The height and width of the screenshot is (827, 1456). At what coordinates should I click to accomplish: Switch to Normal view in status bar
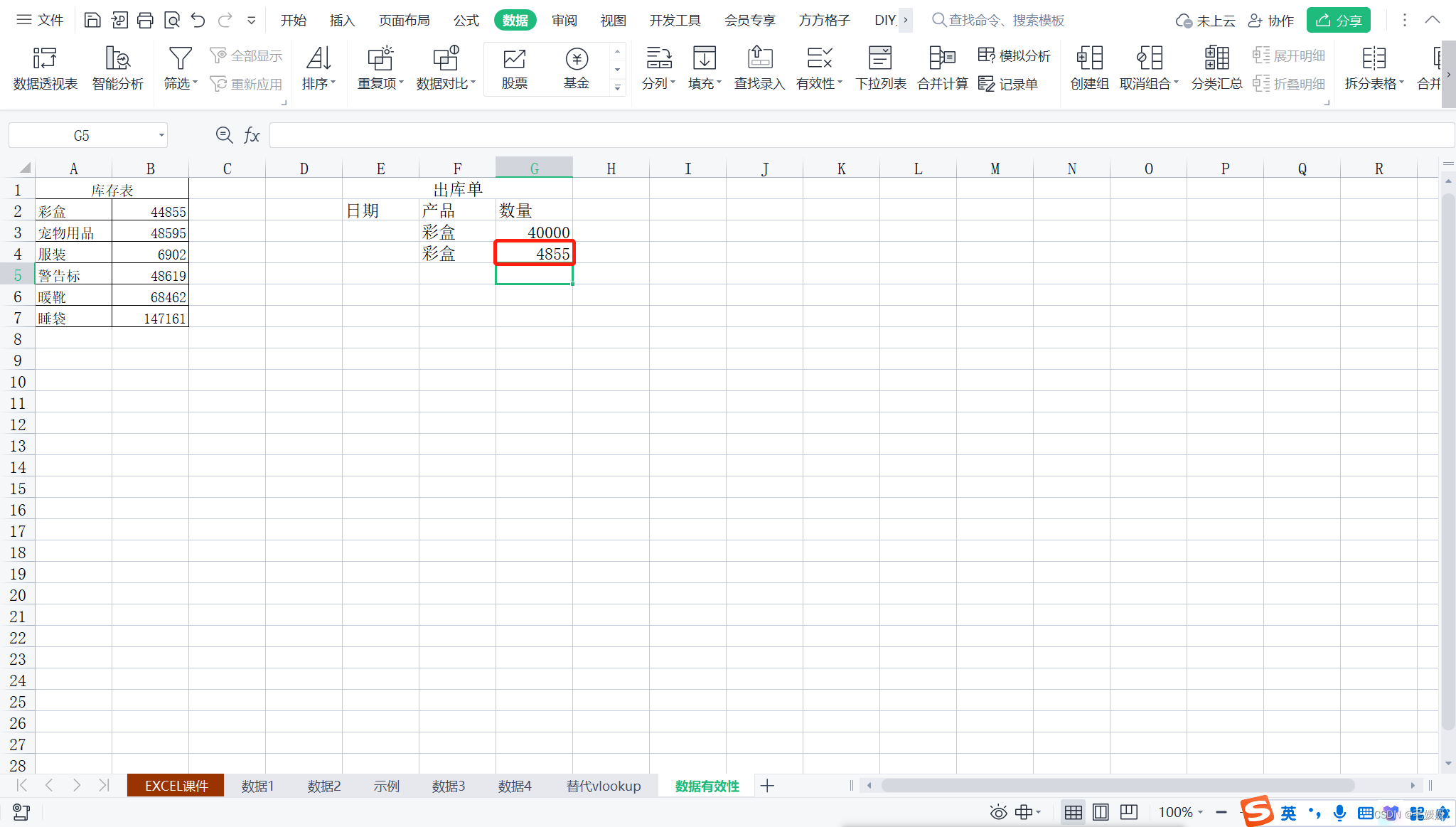pos(1073,812)
